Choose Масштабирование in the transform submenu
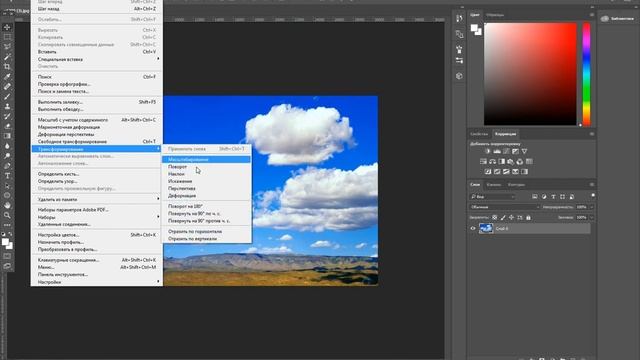 click(206, 159)
